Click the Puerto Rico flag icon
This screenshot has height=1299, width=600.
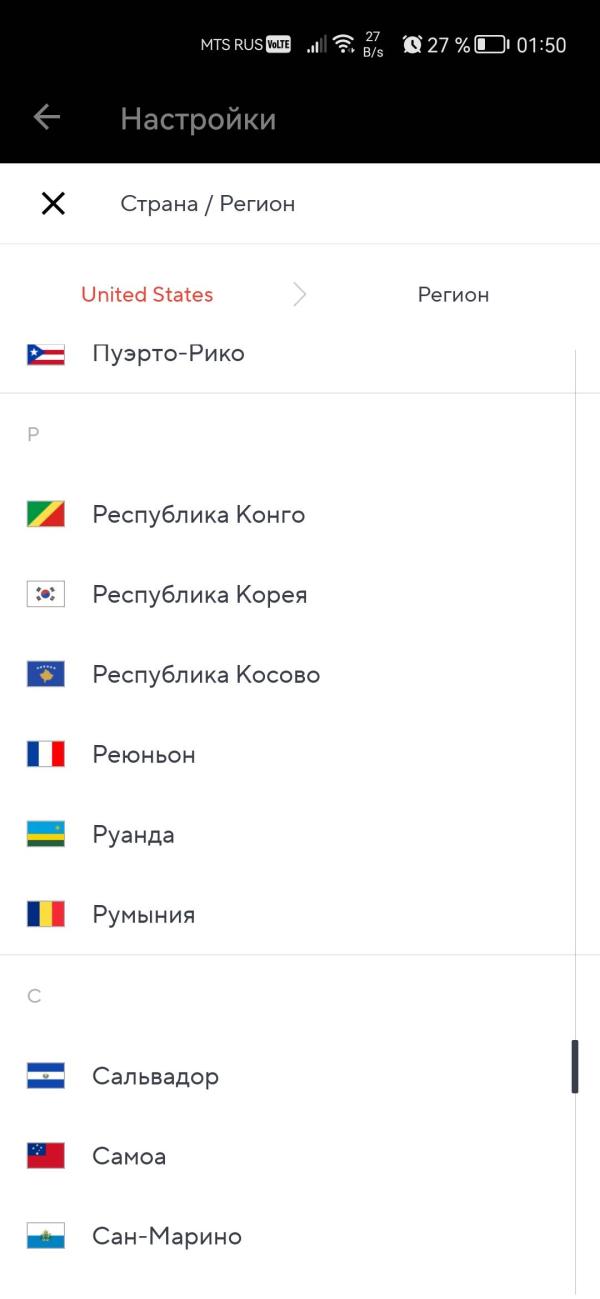click(x=46, y=354)
